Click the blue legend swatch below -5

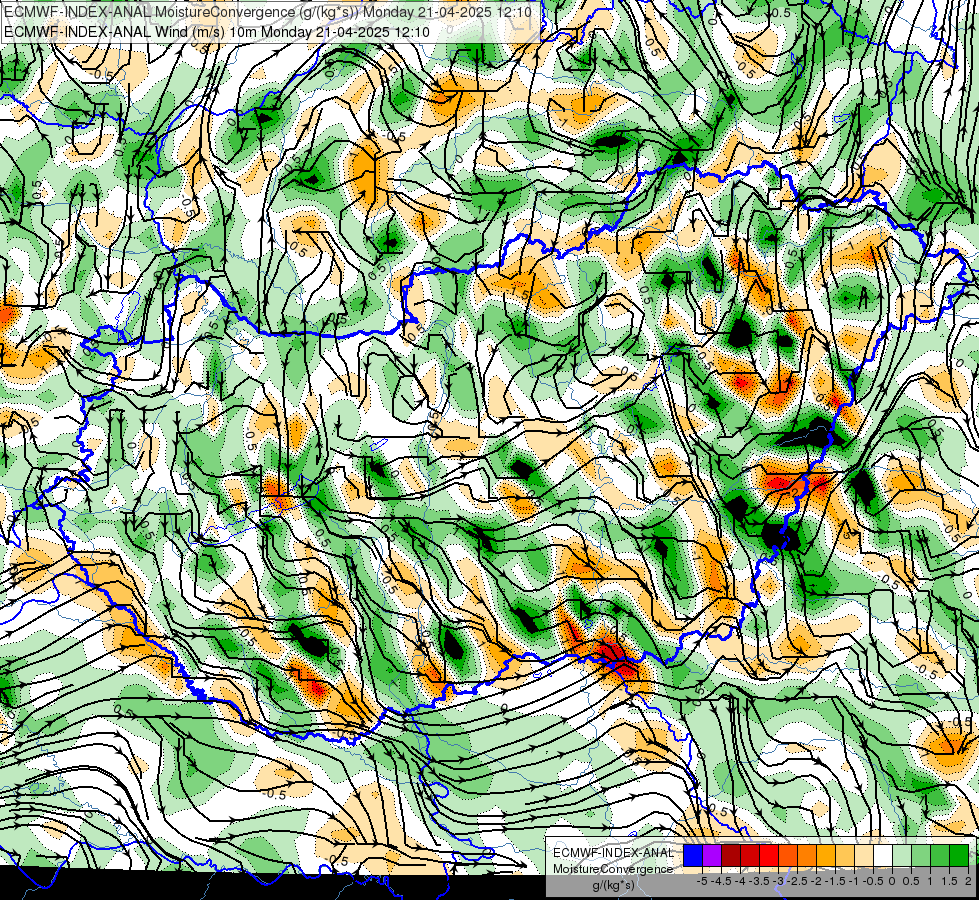[x=693, y=856]
